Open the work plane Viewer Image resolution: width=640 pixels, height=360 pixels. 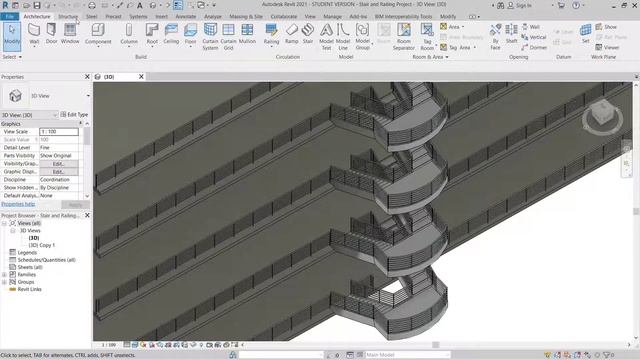pos(607,47)
